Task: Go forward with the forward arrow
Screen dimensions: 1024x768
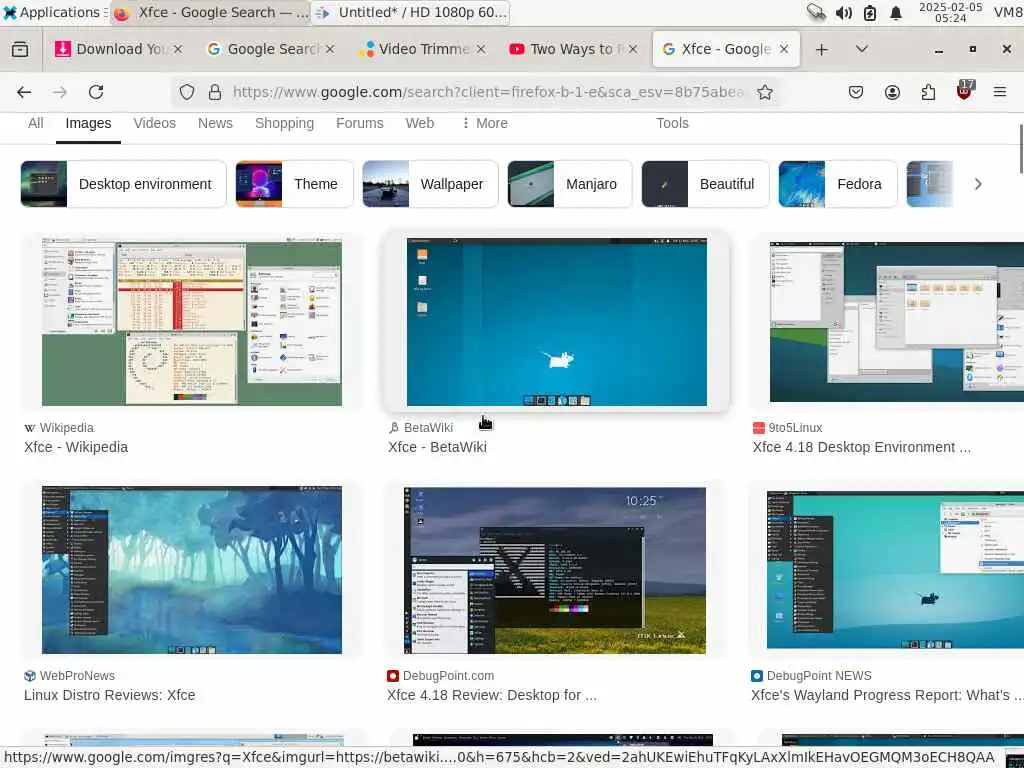Action: 60,92
